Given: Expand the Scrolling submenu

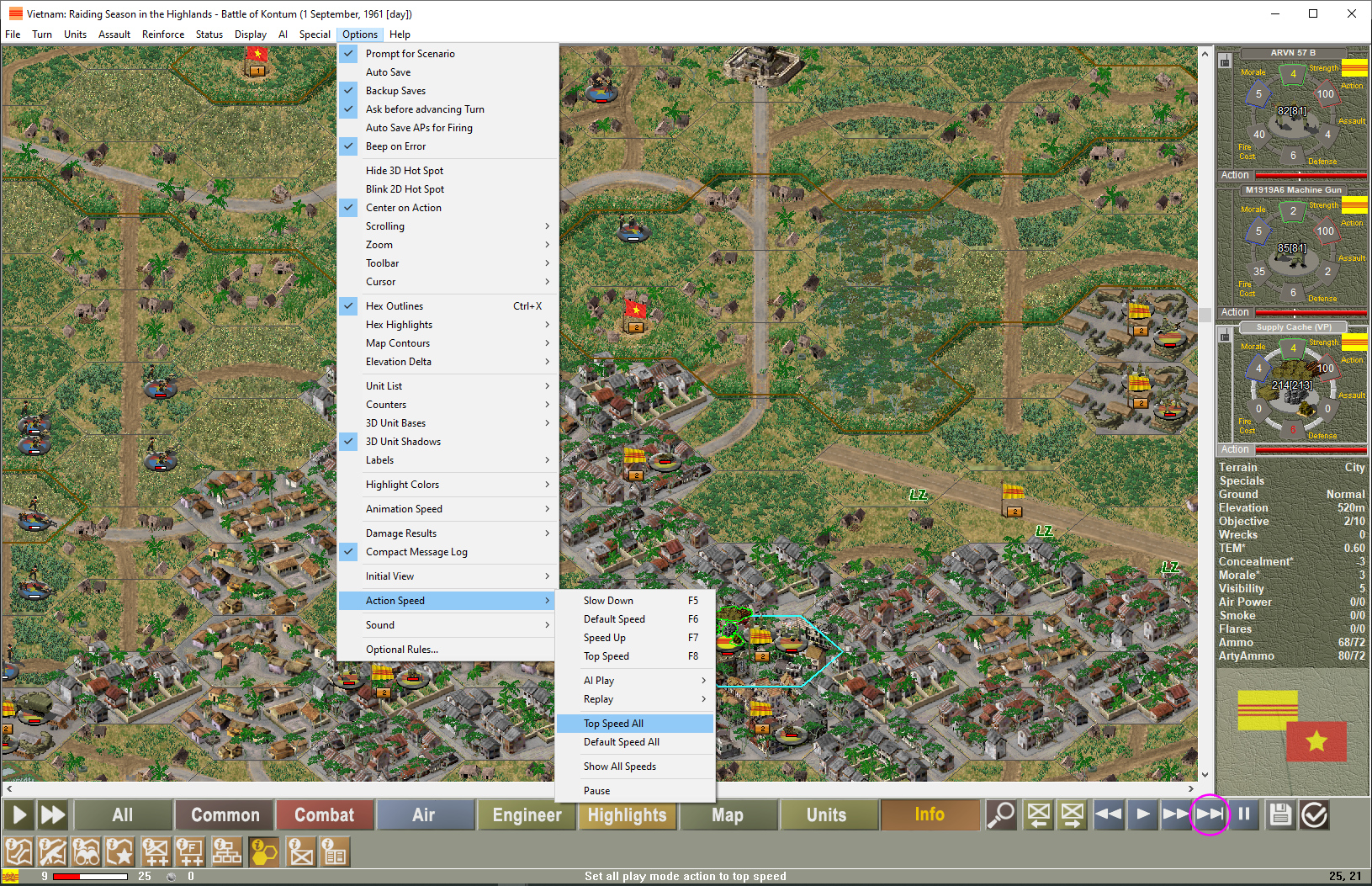Looking at the screenshot, I should [448, 226].
